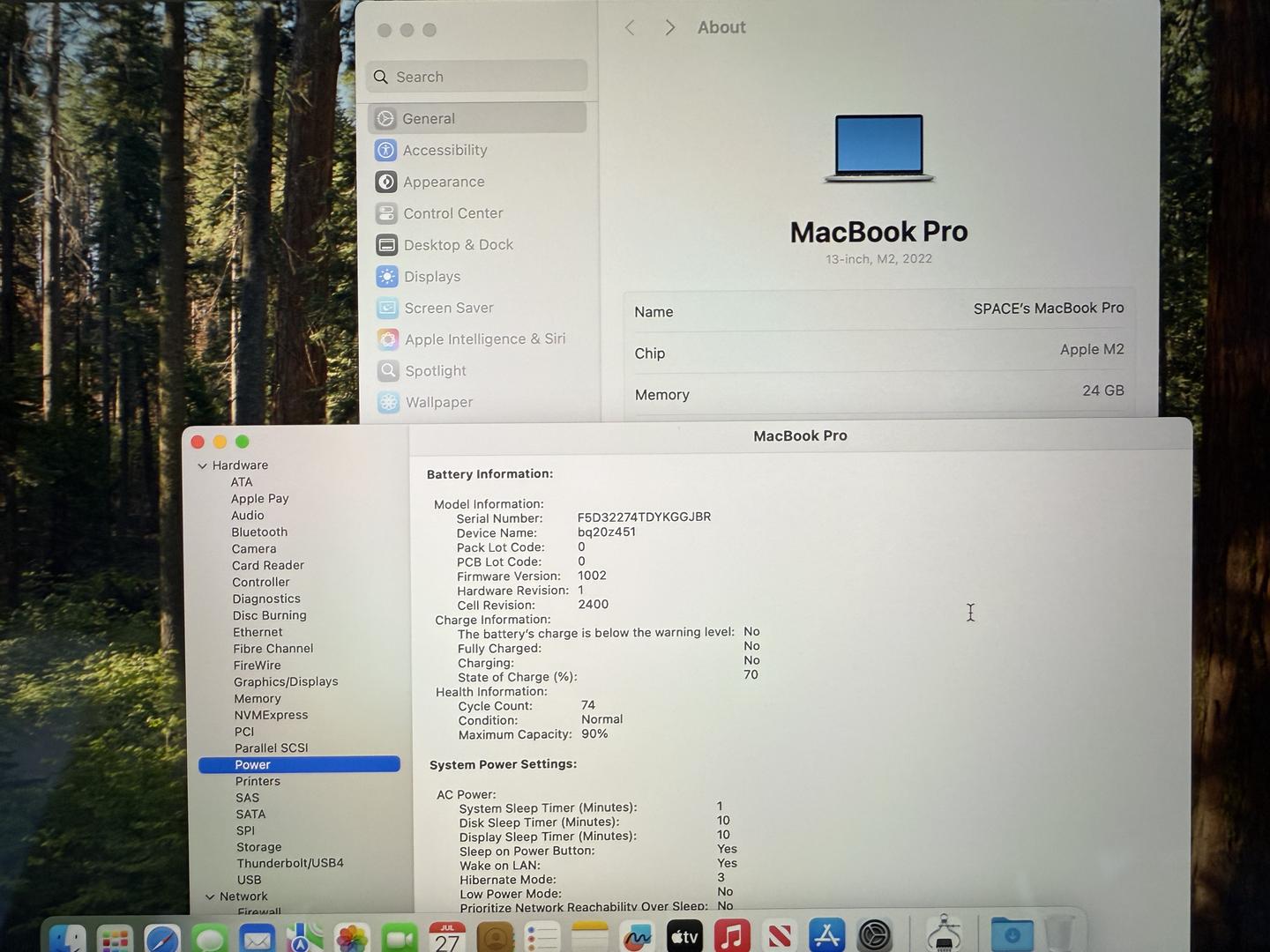Open Finder from the Dock

click(x=68, y=937)
